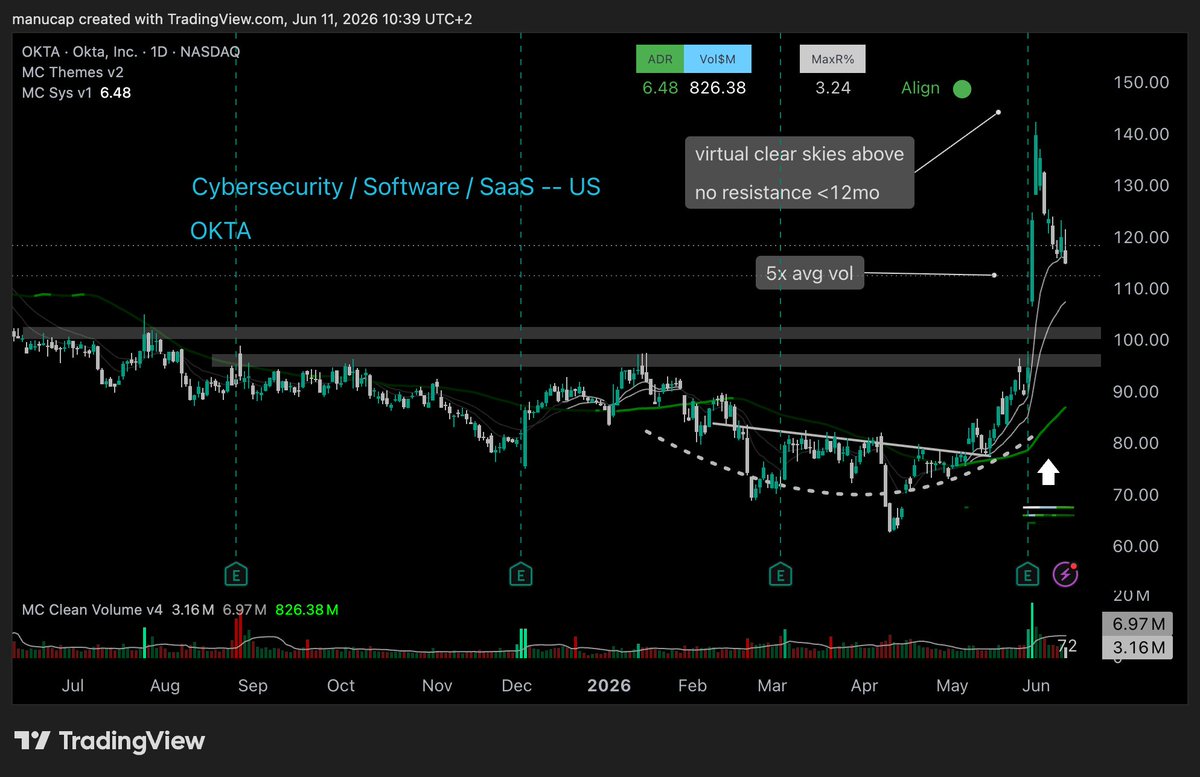Screen dimensions: 1200x777
Task: Click the 110.00 price axis label
Action: tap(1141, 288)
